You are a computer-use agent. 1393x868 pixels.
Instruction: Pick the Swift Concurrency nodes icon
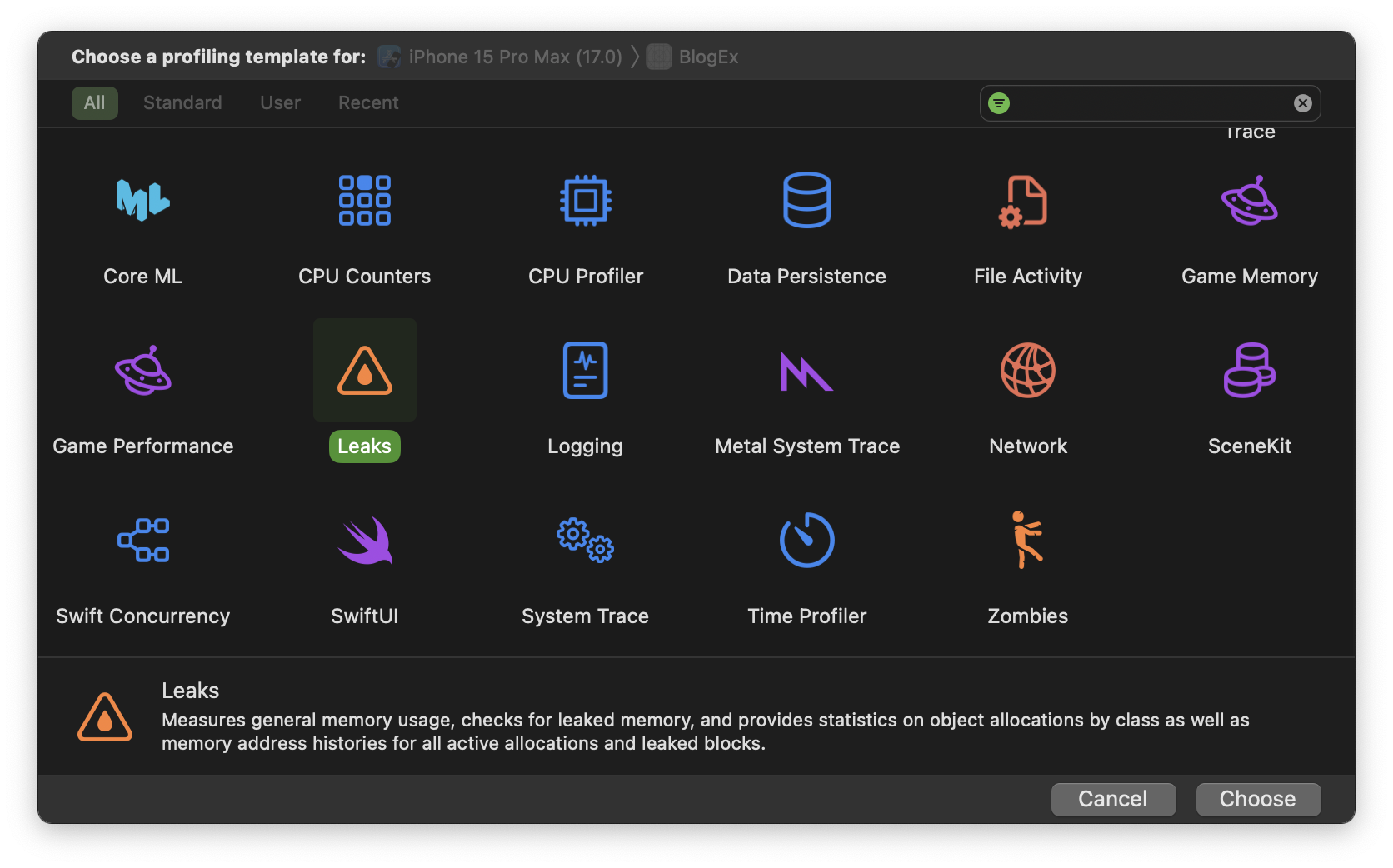(143, 540)
